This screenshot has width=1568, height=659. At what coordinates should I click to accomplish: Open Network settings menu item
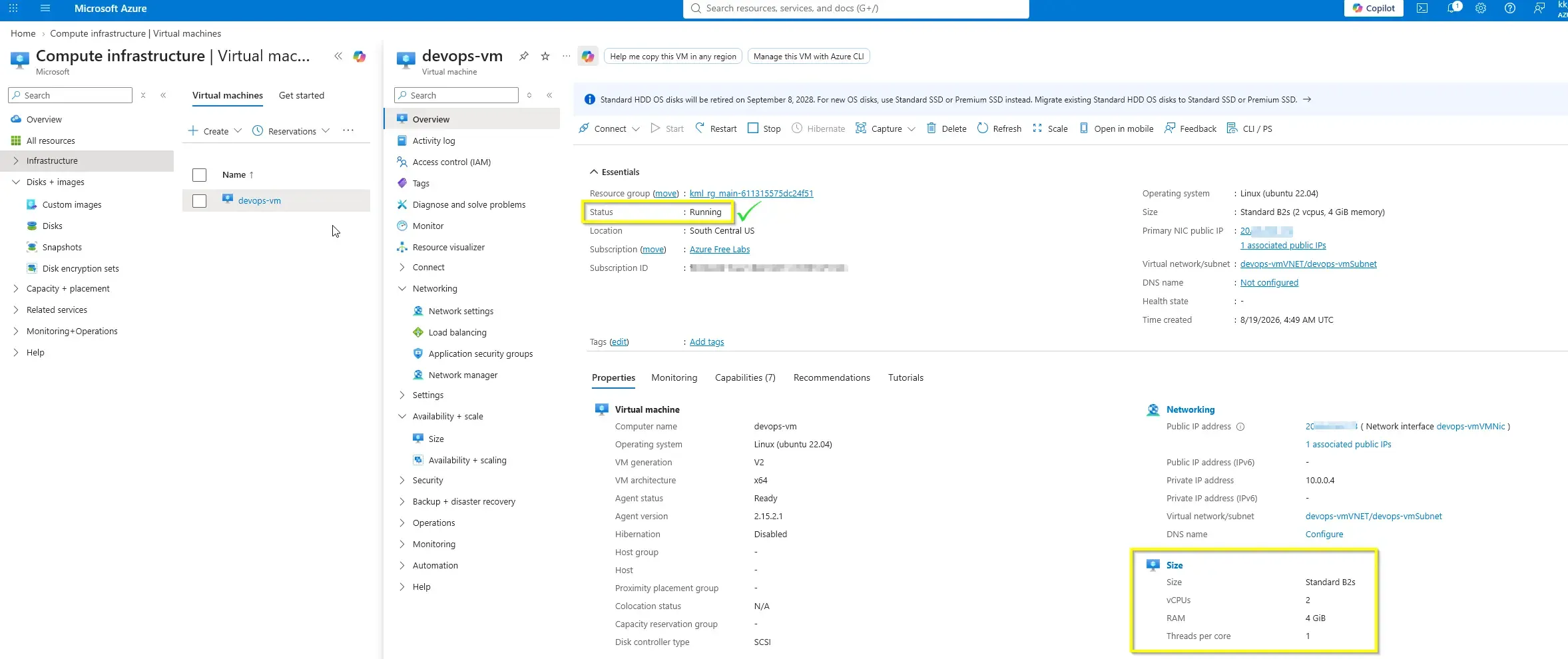point(461,311)
